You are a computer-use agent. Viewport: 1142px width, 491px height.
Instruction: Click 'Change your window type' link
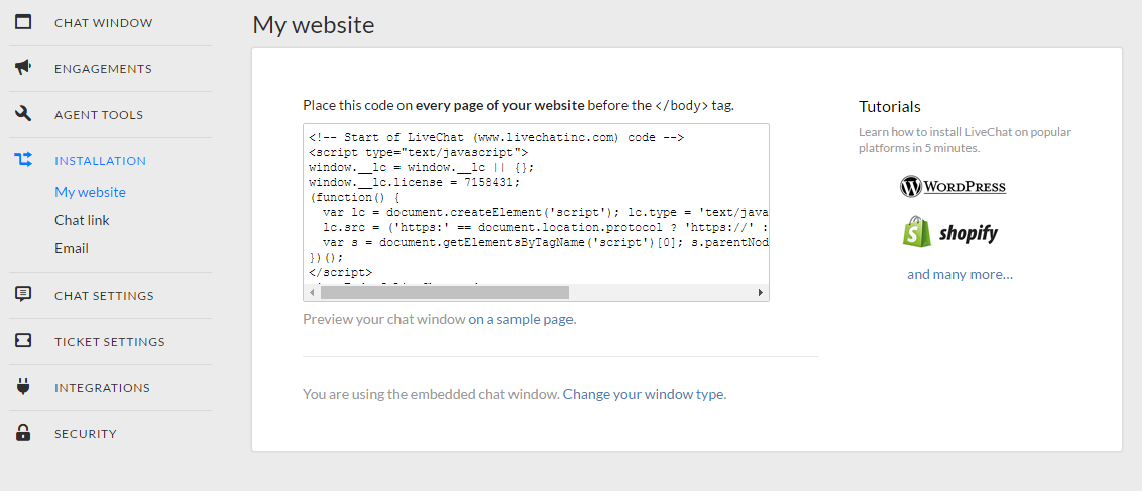click(x=645, y=394)
